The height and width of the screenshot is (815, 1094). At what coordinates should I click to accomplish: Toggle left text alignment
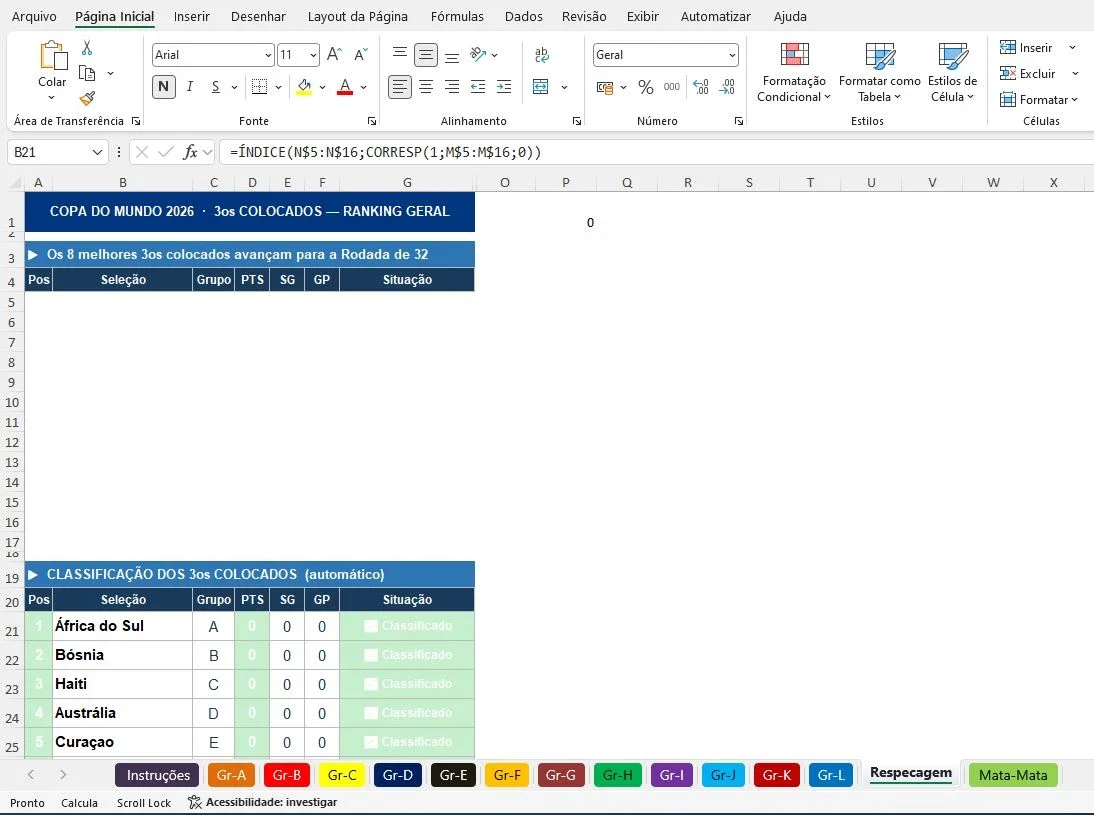point(400,87)
